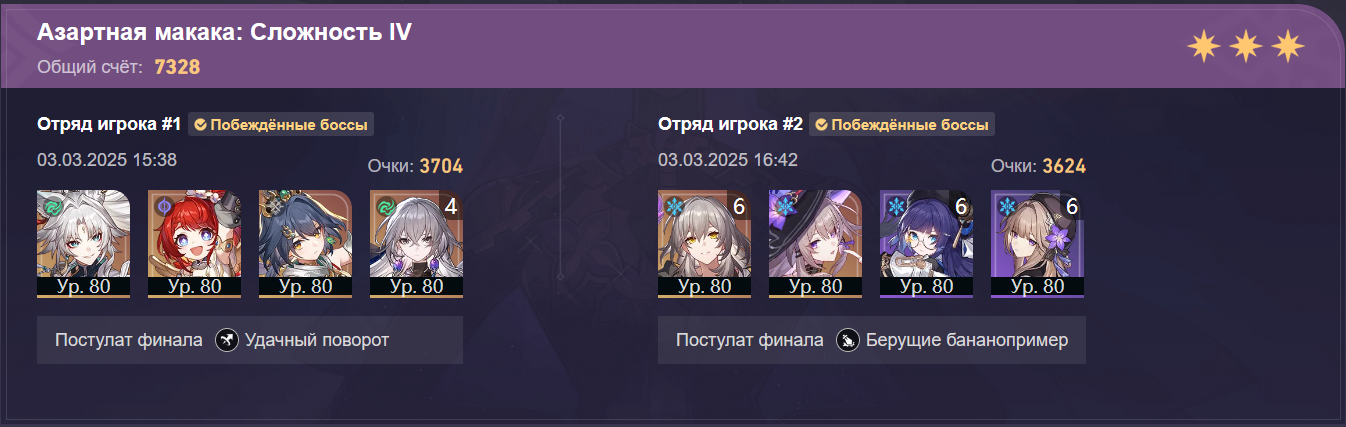Screen dimensions: 1346x427
Task: Click the Постулат финала panel of squad #1
Action: pos(250,341)
